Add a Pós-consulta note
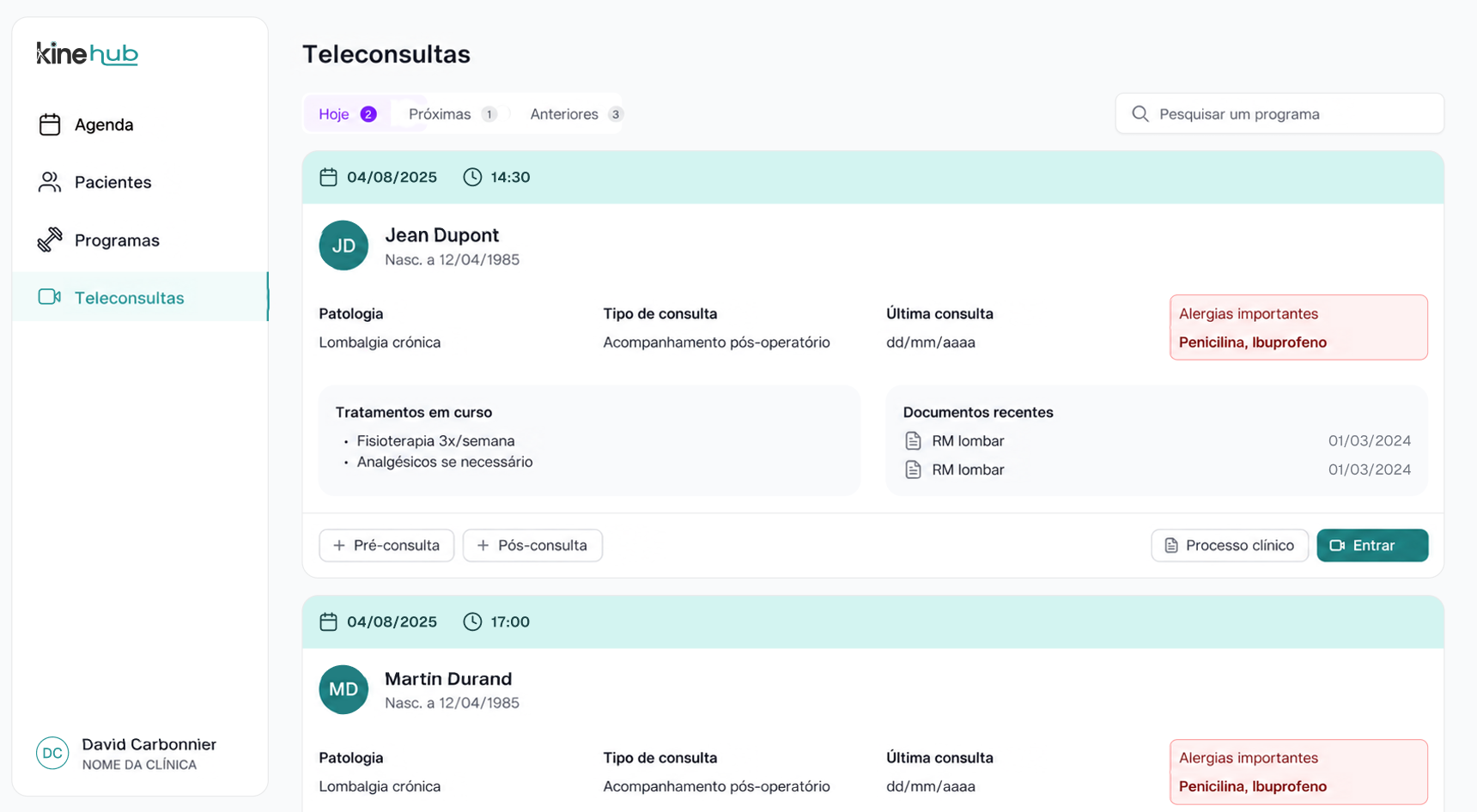Screen dimensions: 1477x812 pos(532,545)
